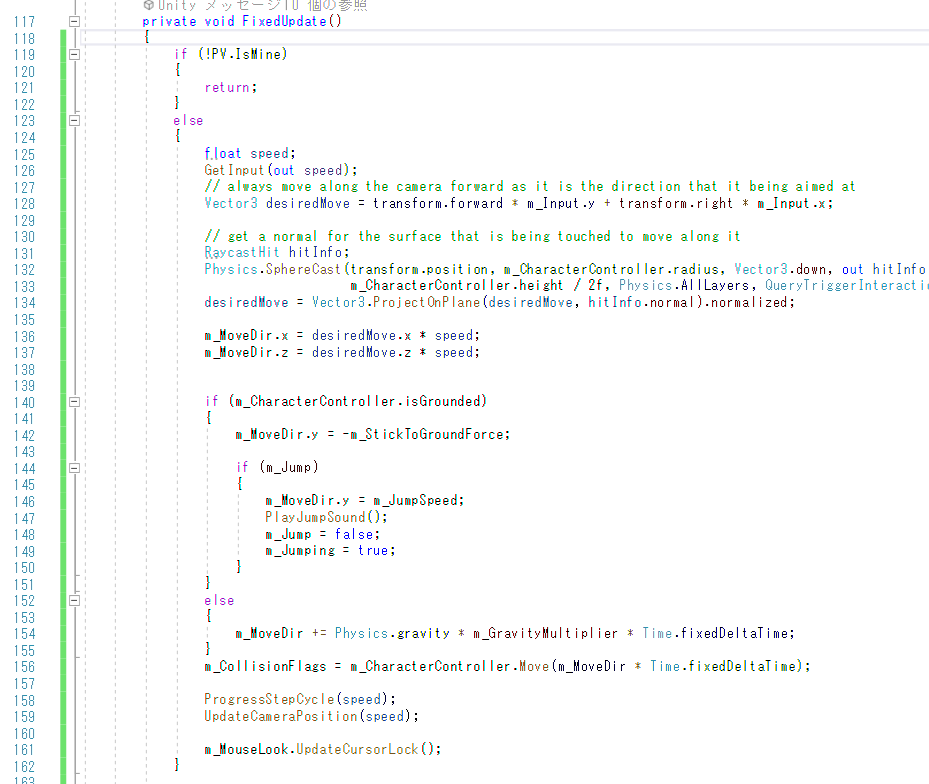
Task: Collapse the else block at line 123
Action: pyautogui.click(x=73, y=120)
